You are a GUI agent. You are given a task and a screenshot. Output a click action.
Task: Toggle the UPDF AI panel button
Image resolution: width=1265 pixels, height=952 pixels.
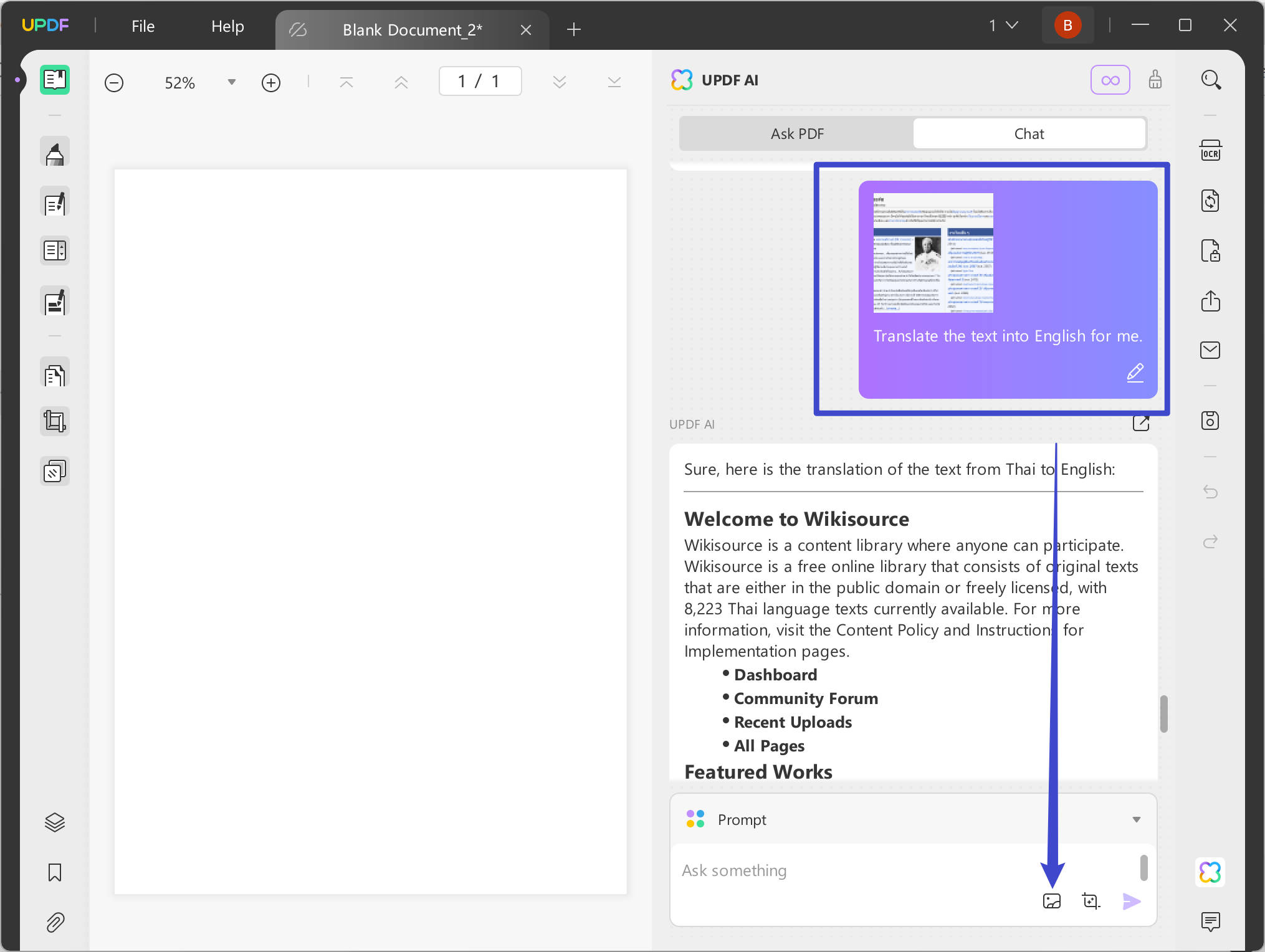(x=1210, y=872)
